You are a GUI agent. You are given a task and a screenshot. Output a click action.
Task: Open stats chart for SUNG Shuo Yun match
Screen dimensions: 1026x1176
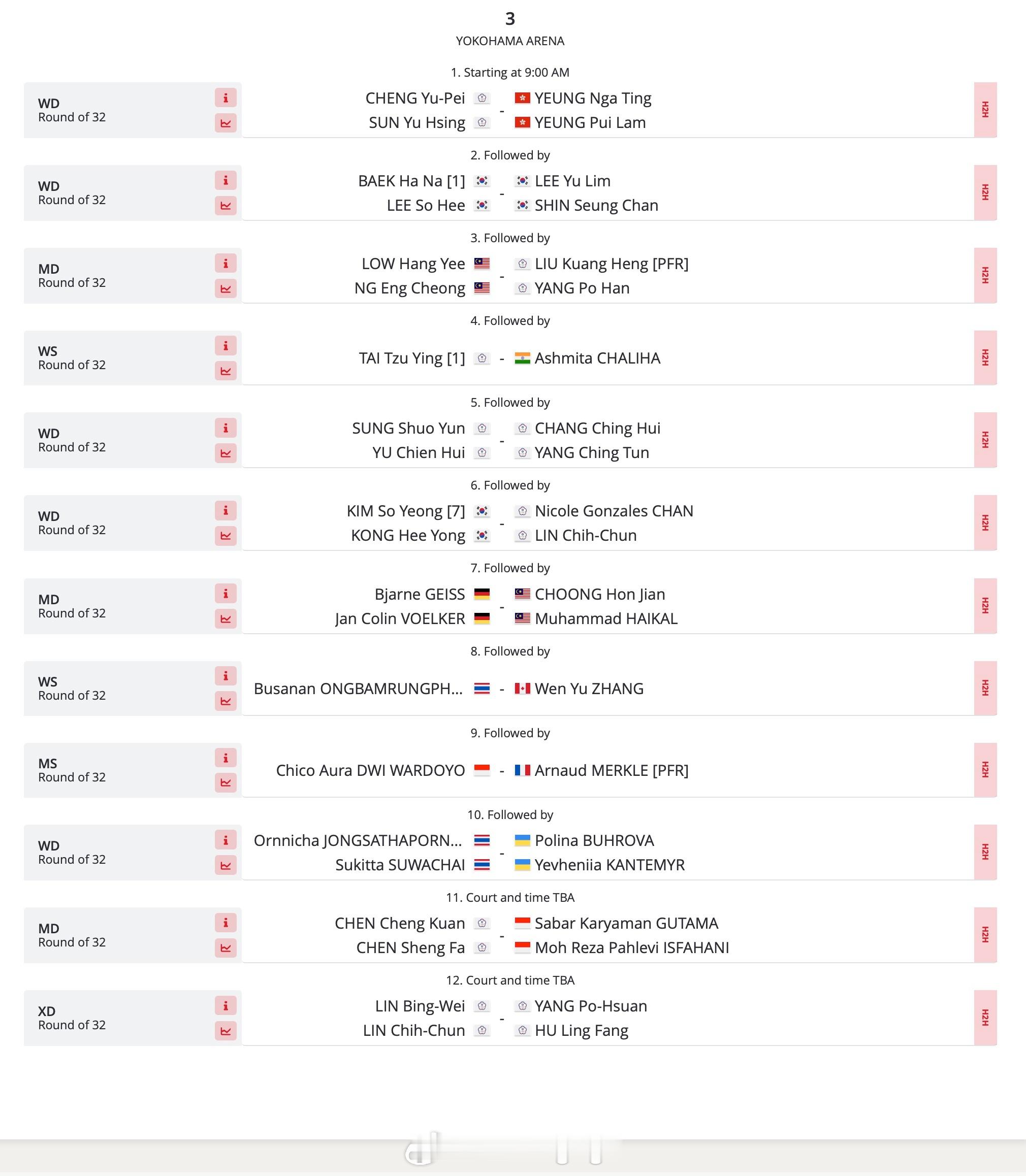pos(226,453)
